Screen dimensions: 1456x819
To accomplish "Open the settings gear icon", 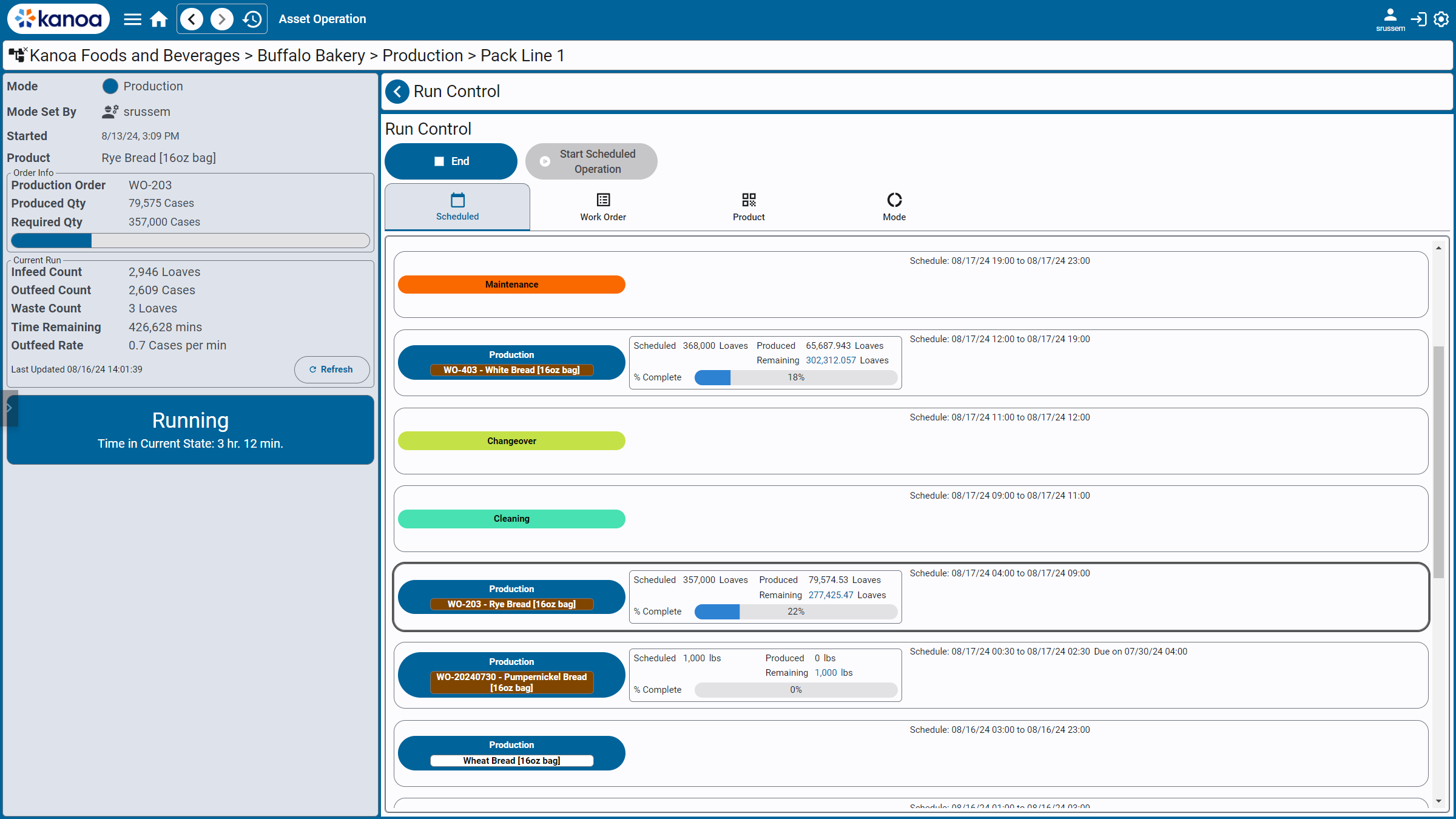I will 1441,19.
